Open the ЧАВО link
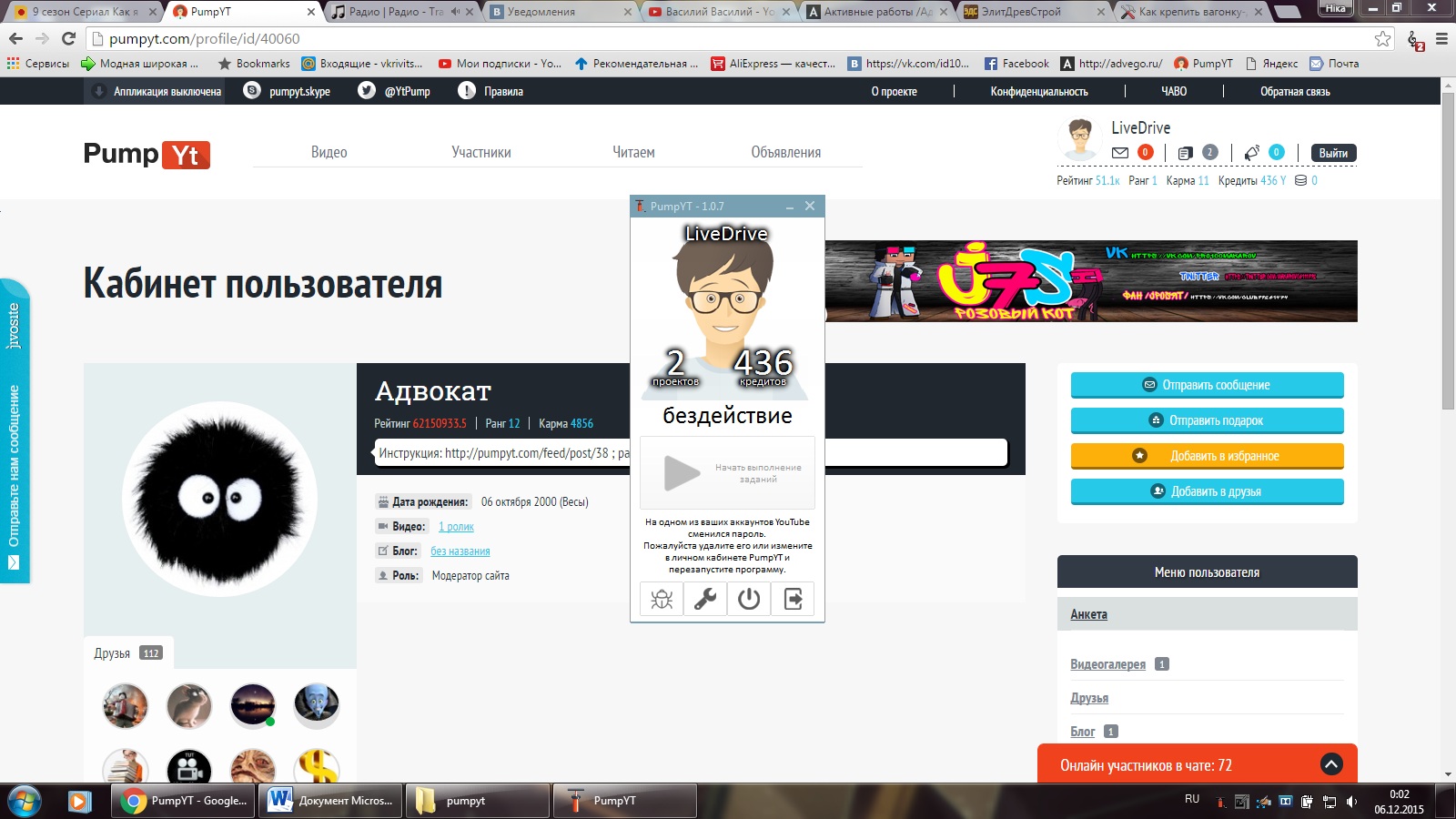 click(1174, 91)
